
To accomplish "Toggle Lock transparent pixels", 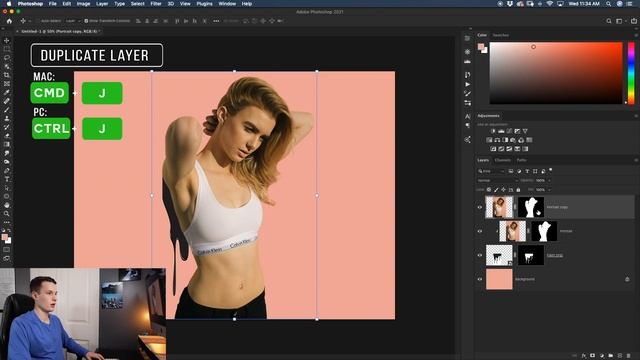I will coord(489,190).
